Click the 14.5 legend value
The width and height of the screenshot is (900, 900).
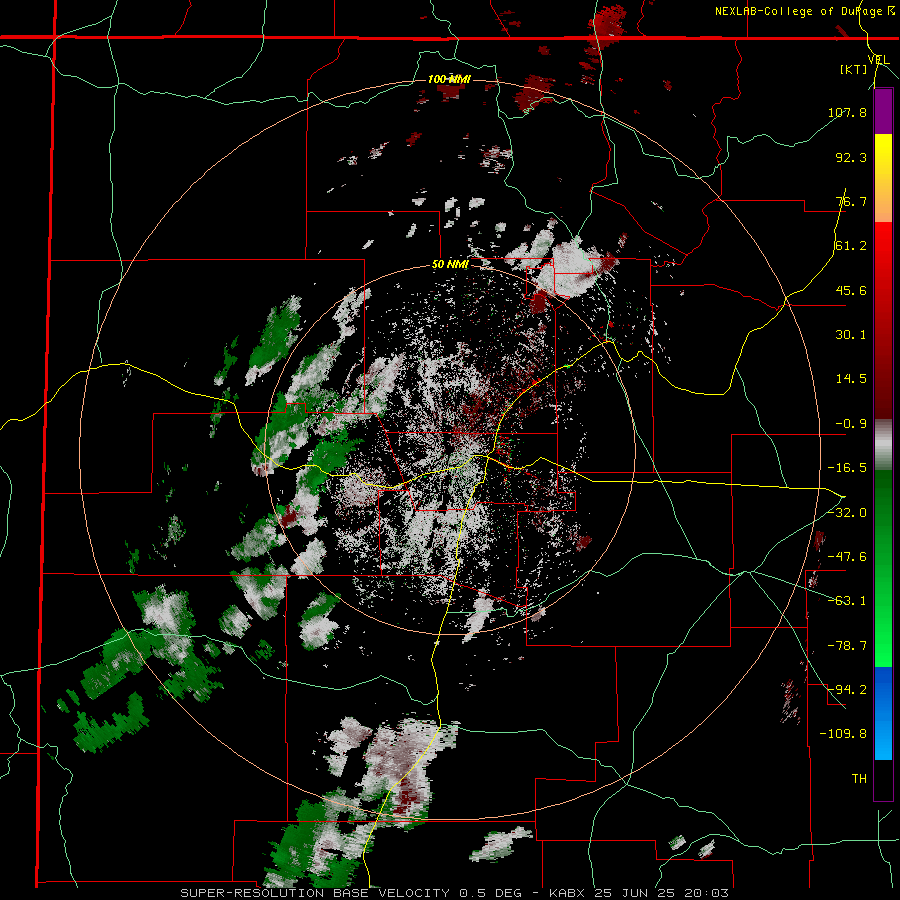coord(851,379)
